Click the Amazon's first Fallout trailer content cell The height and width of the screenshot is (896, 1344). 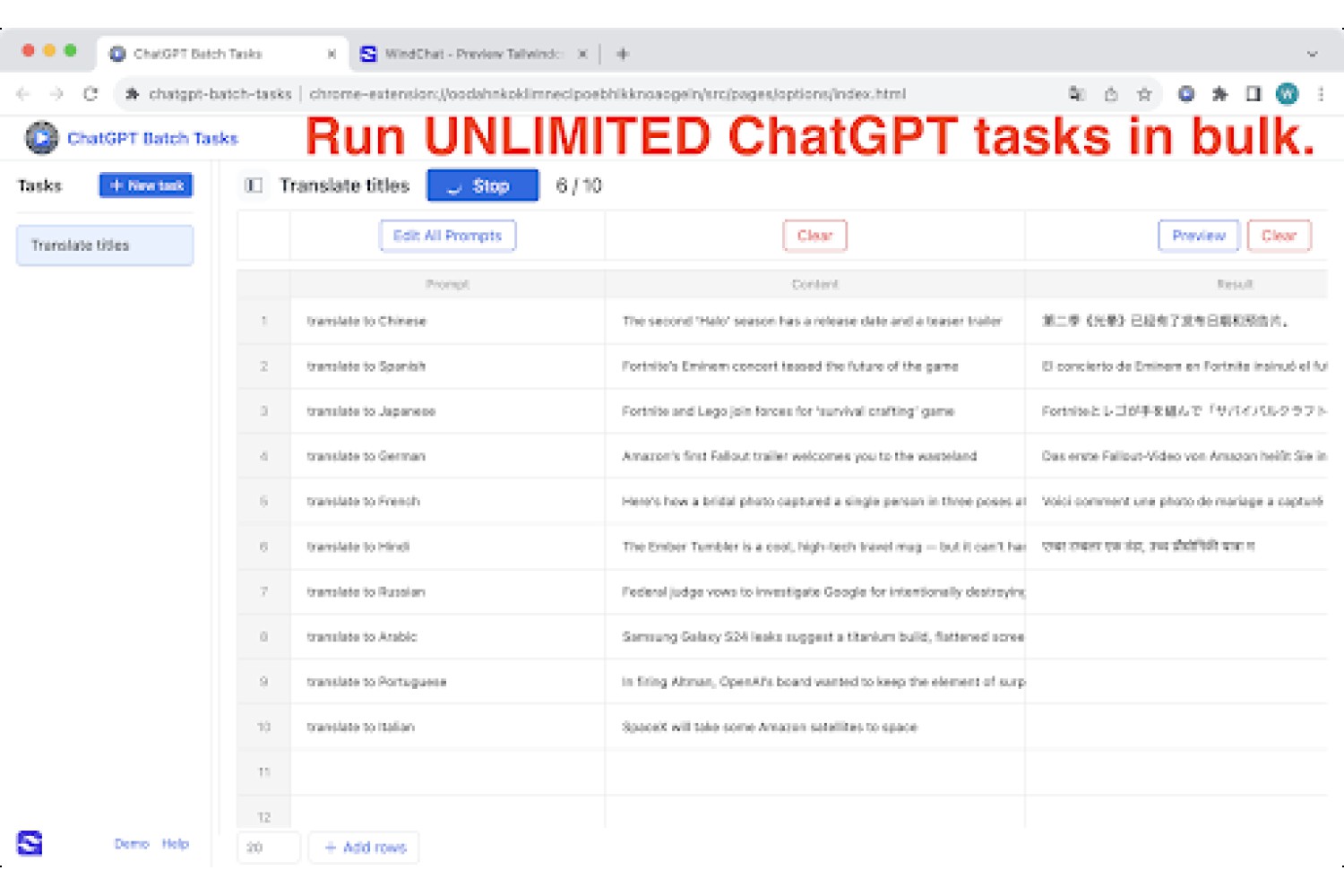[x=815, y=456]
